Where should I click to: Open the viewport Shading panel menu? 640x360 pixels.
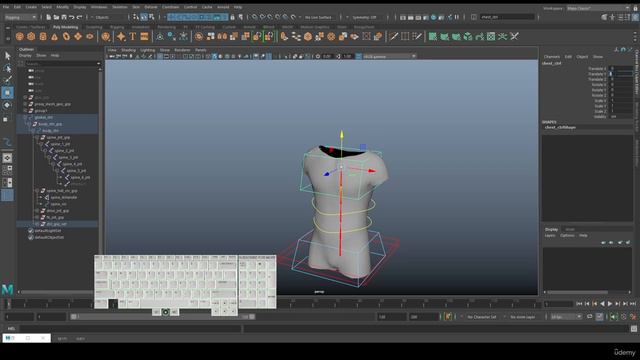point(128,50)
